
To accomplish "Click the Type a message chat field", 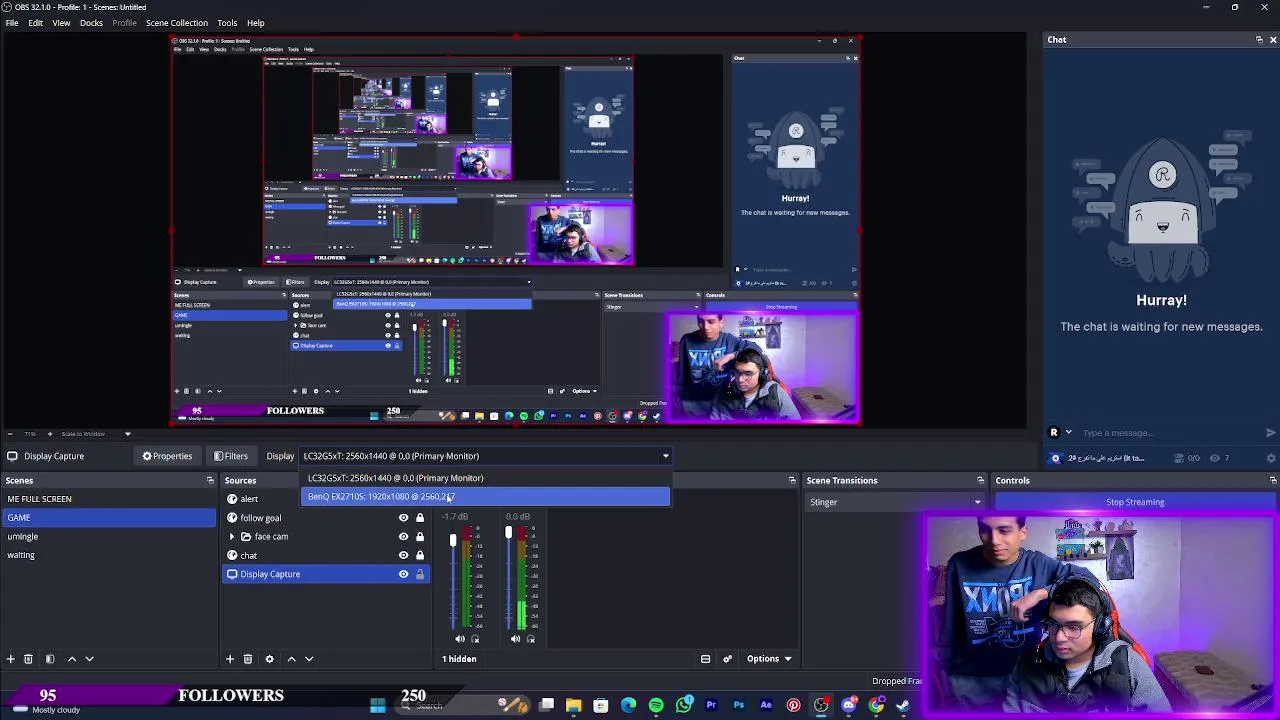I will pyautogui.click(x=1170, y=433).
